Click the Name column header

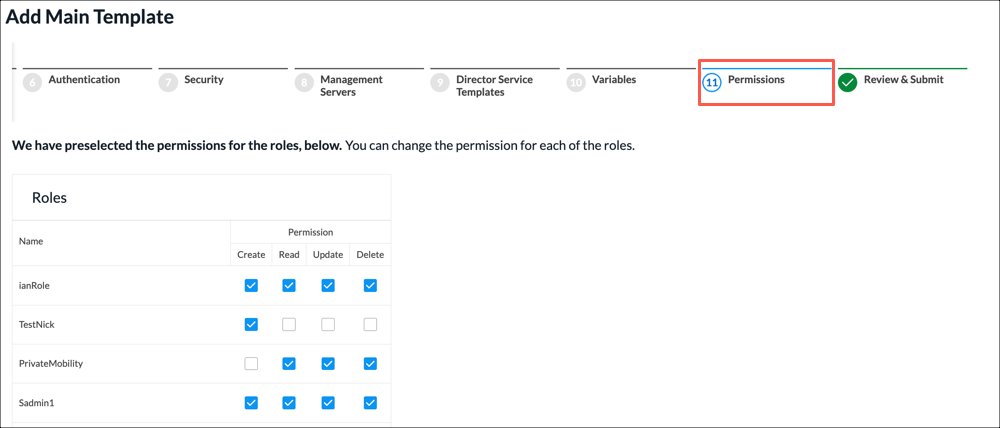coord(31,242)
